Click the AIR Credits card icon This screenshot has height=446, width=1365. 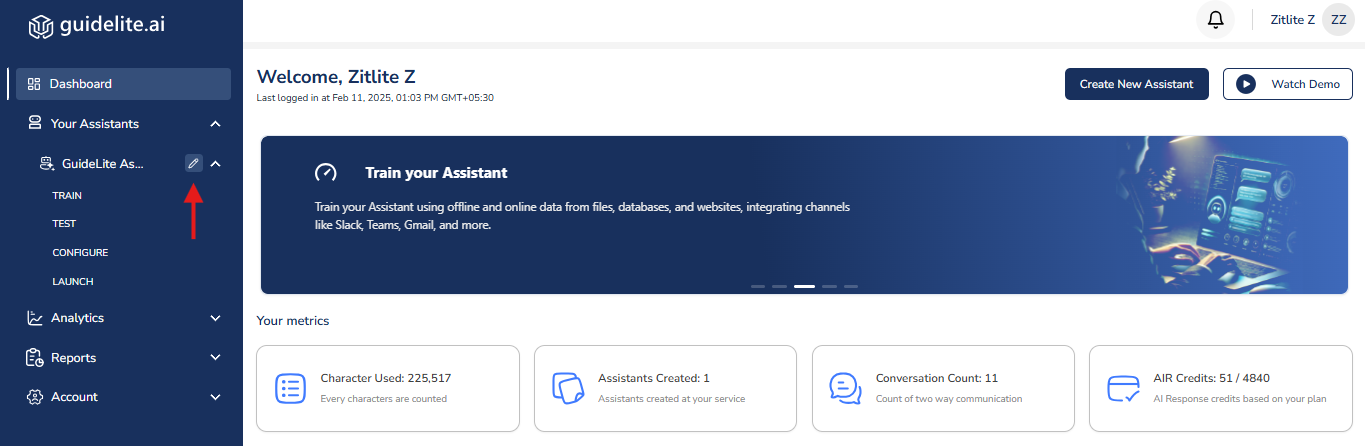pos(1124,388)
